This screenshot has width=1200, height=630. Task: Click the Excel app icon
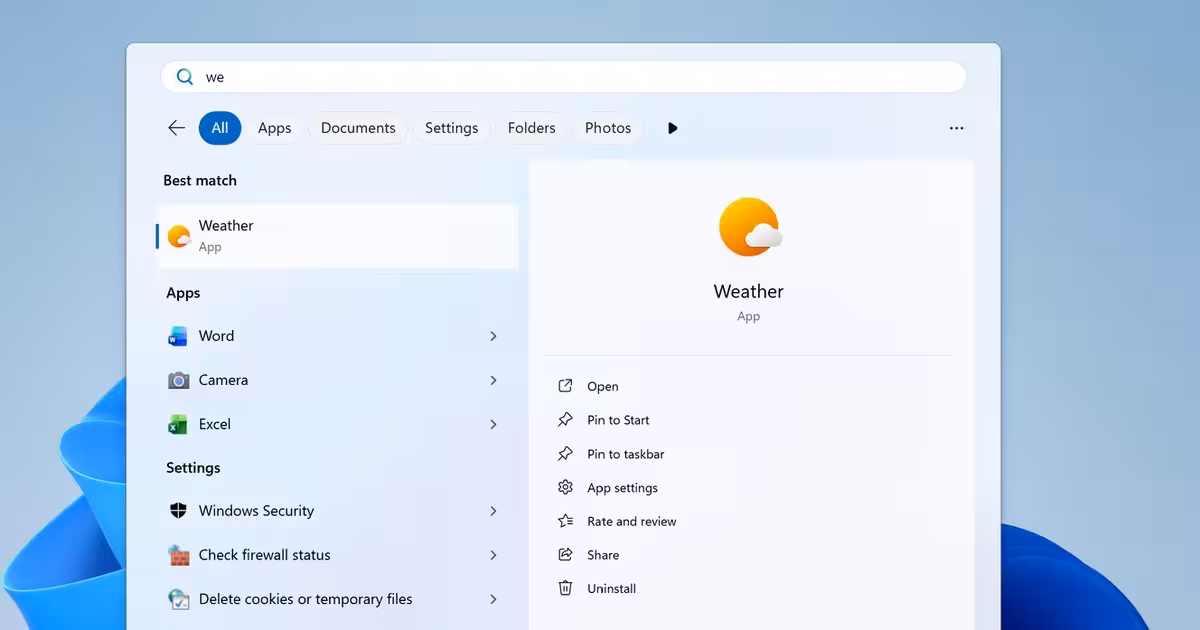[x=178, y=425]
